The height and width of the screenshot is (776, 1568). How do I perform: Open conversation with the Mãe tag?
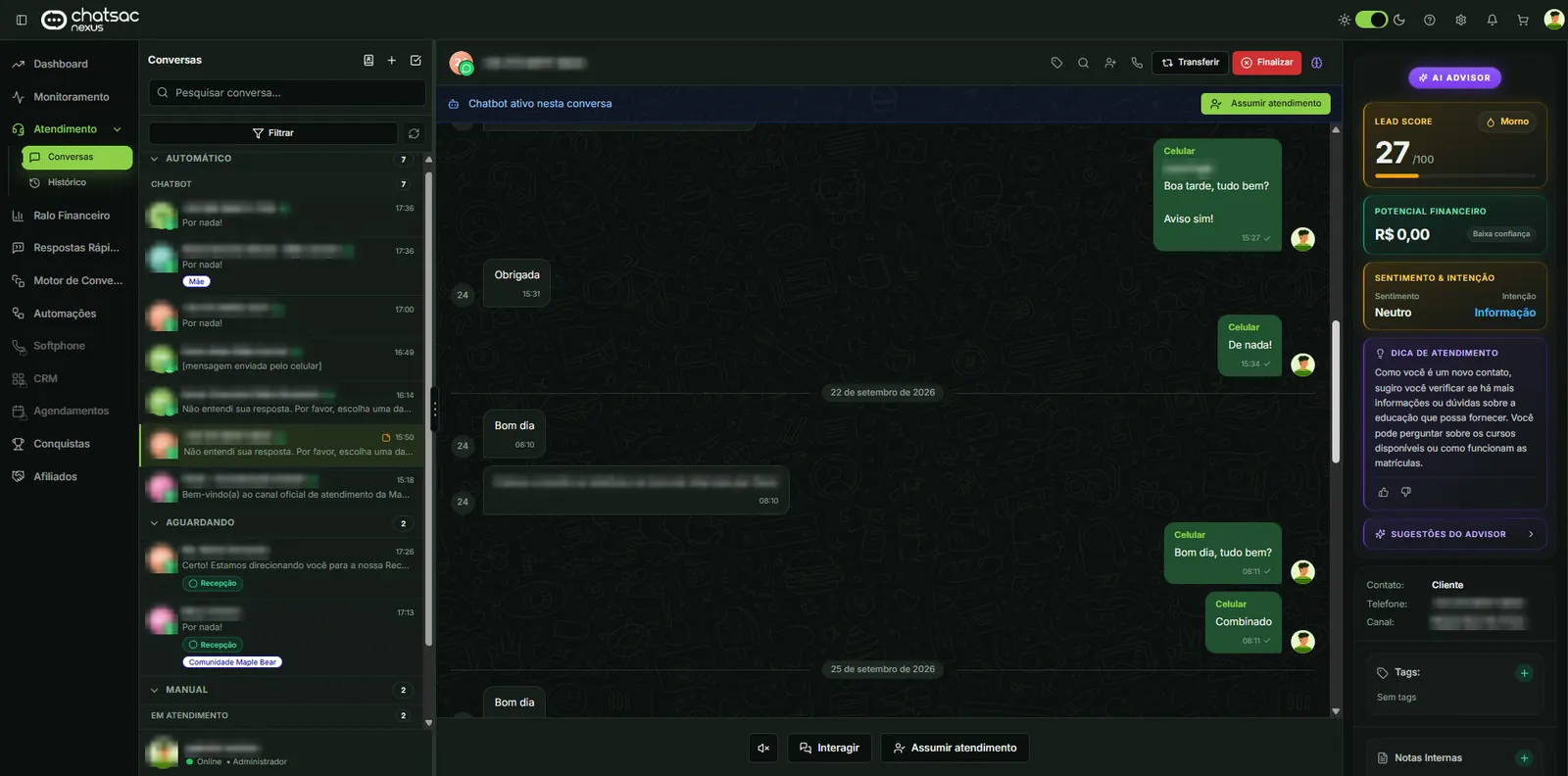point(281,265)
